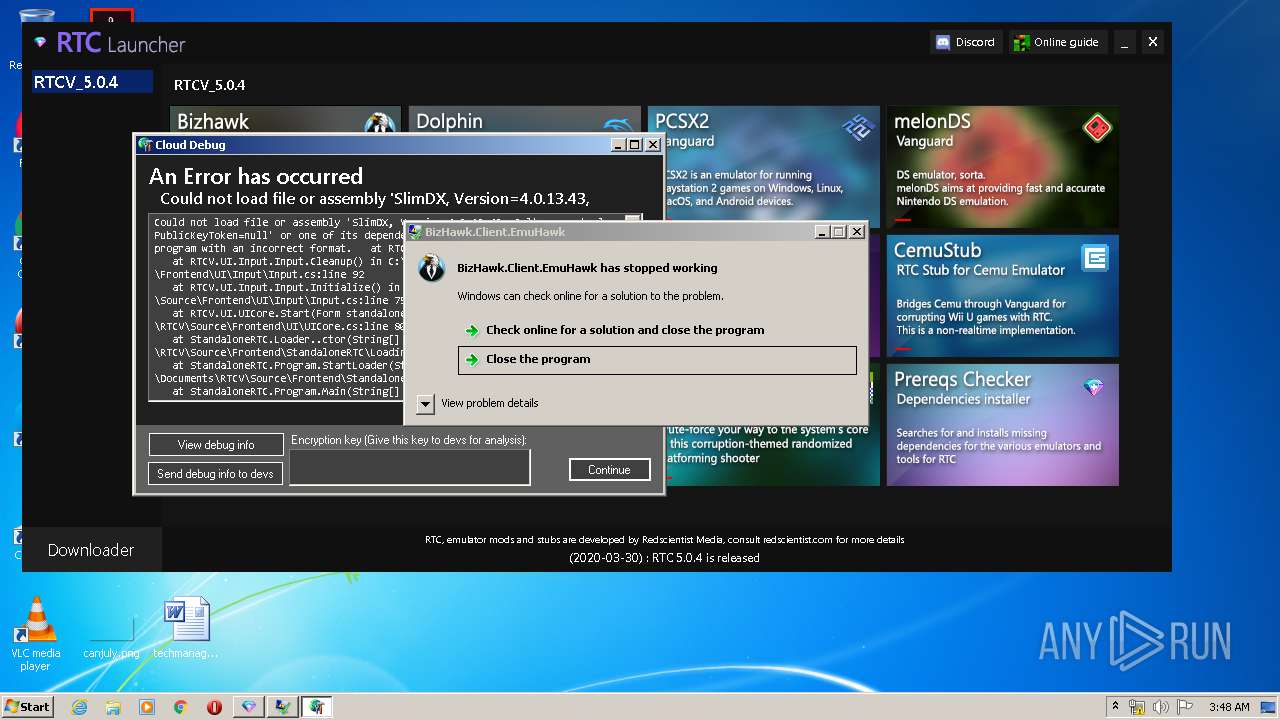Image resolution: width=1280 pixels, height=720 pixels.
Task: Click the volume speaker tray icon
Action: 1161,707
